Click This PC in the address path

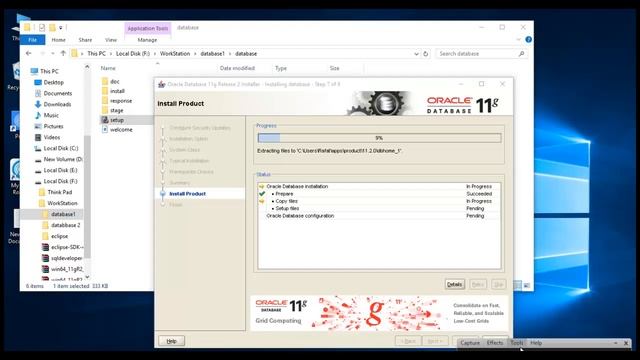point(96,53)
